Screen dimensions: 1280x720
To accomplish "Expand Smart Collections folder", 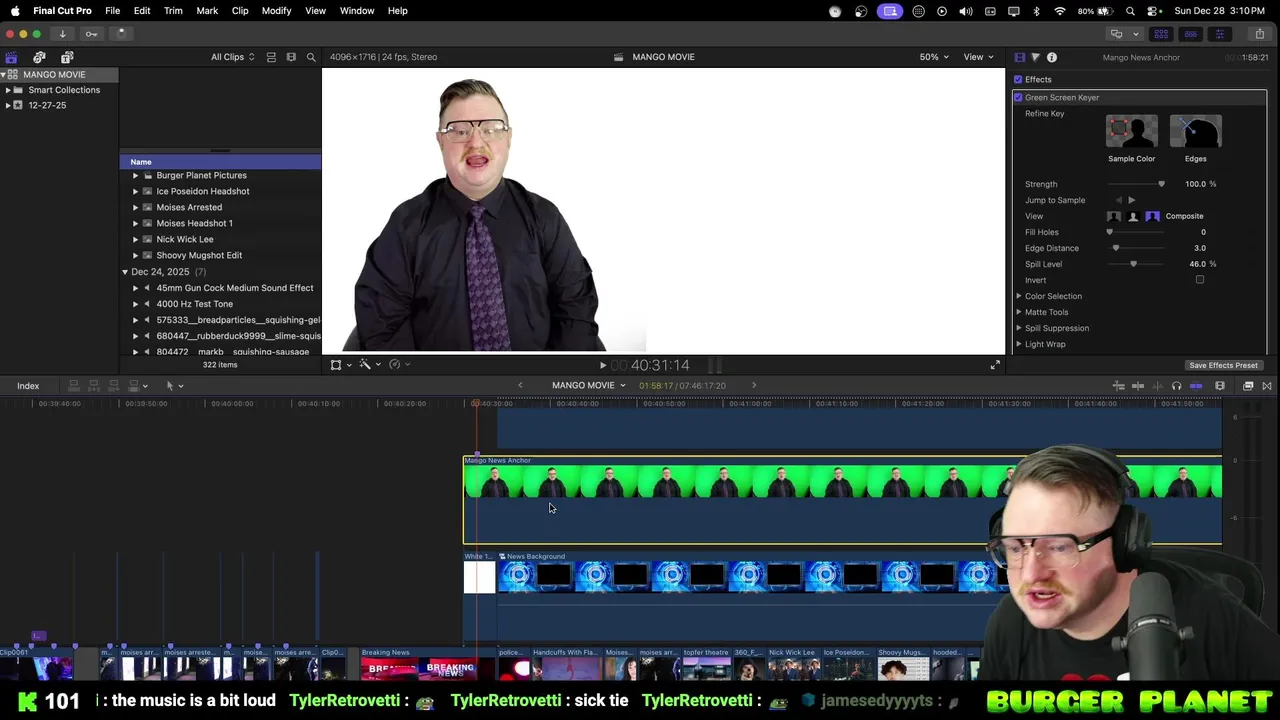I will tap(8, 90).
